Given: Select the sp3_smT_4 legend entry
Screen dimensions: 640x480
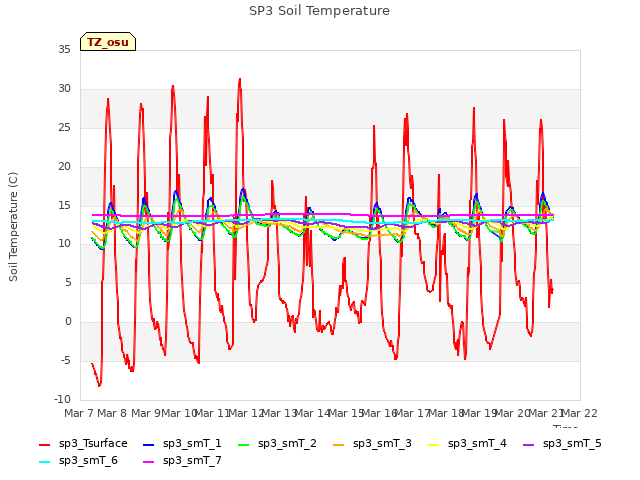Looking at the screenshot, I should pyautogui.click(x=467, y=443).
